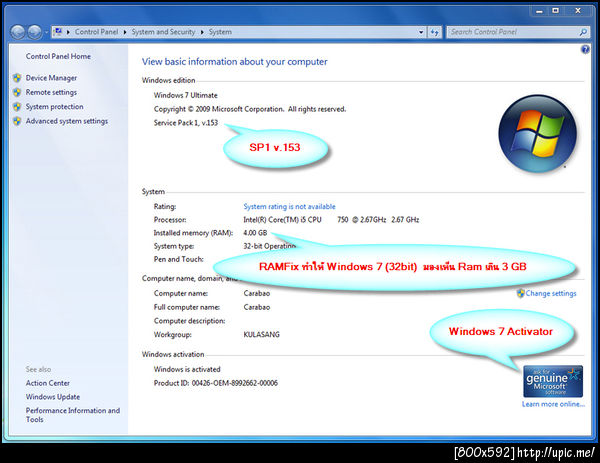Screen dimensions: 600x463
Task: Open the address bar history dropdown
Action: [x=421, y=32]
